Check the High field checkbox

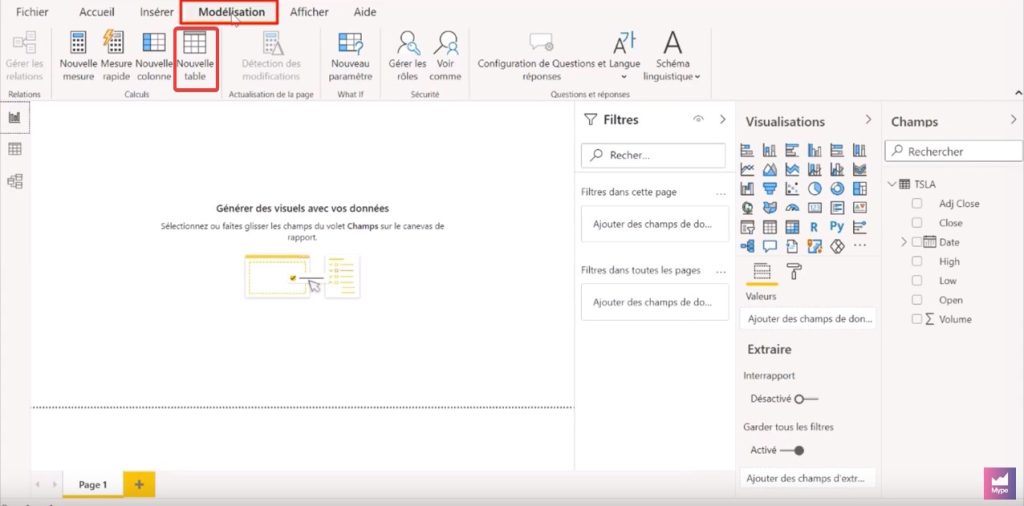917,261
